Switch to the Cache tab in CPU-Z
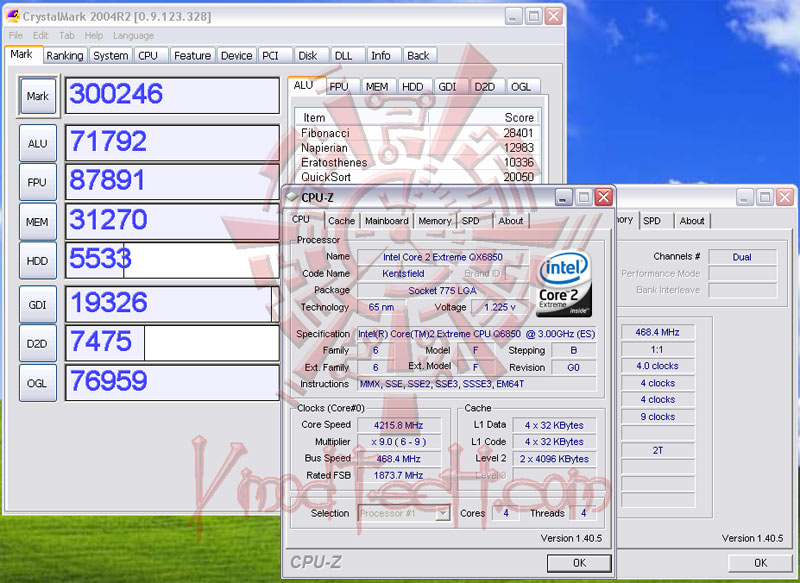The image size is (800, 583). point(342,221)
